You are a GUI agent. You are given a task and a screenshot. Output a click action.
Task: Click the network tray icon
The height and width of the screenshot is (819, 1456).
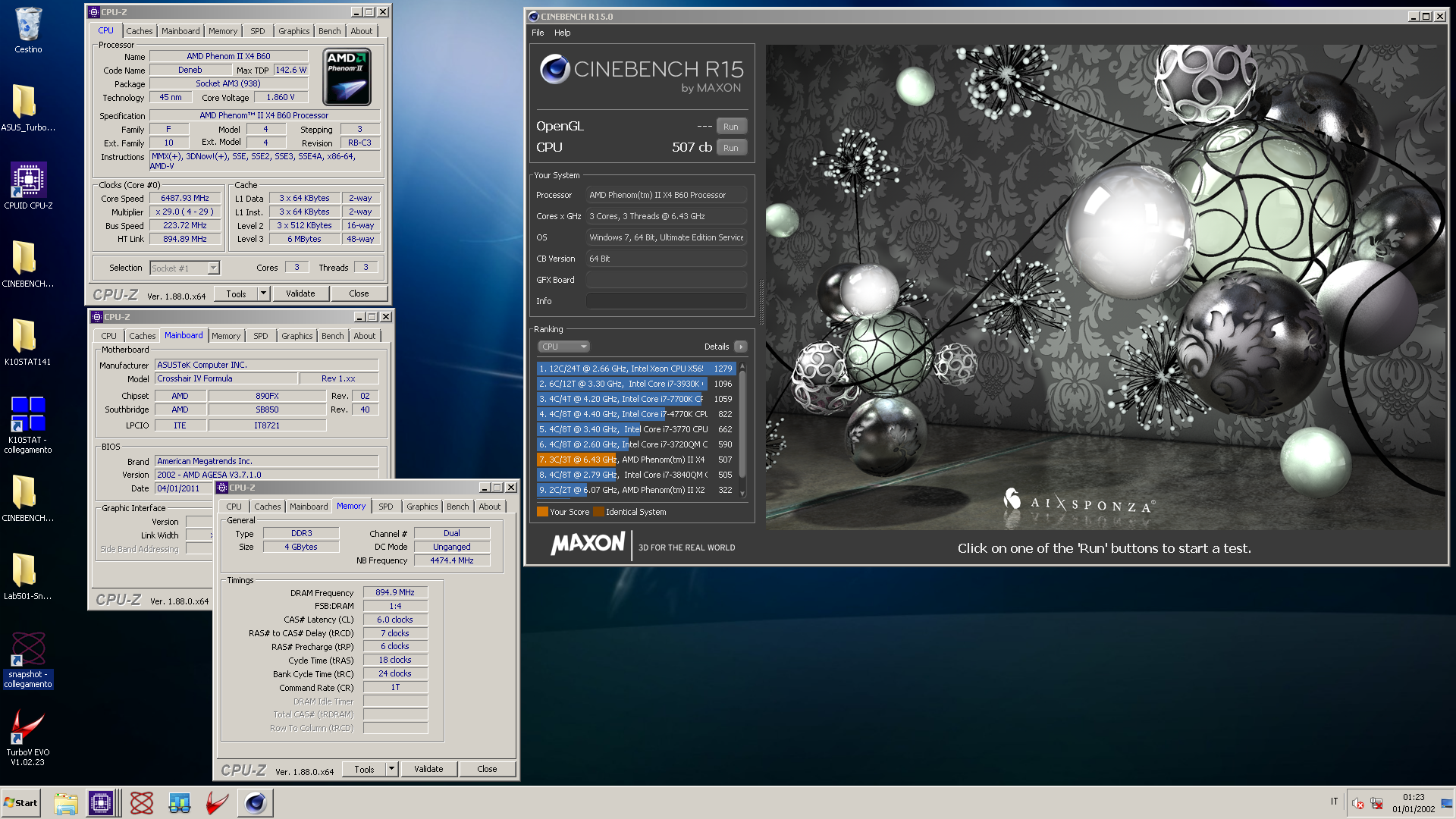1376,803
